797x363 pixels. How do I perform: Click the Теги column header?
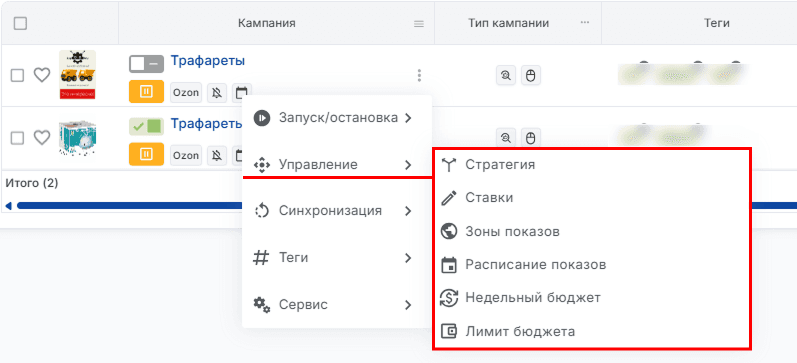click(717, 23)
